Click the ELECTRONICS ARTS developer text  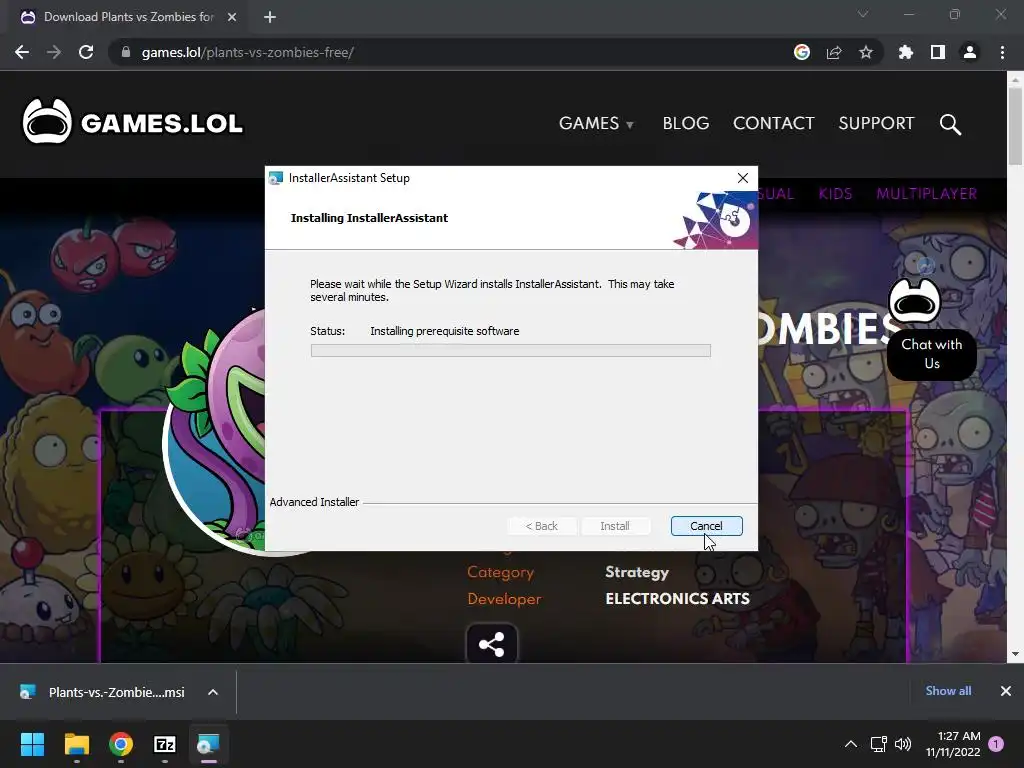click(677, 599)
